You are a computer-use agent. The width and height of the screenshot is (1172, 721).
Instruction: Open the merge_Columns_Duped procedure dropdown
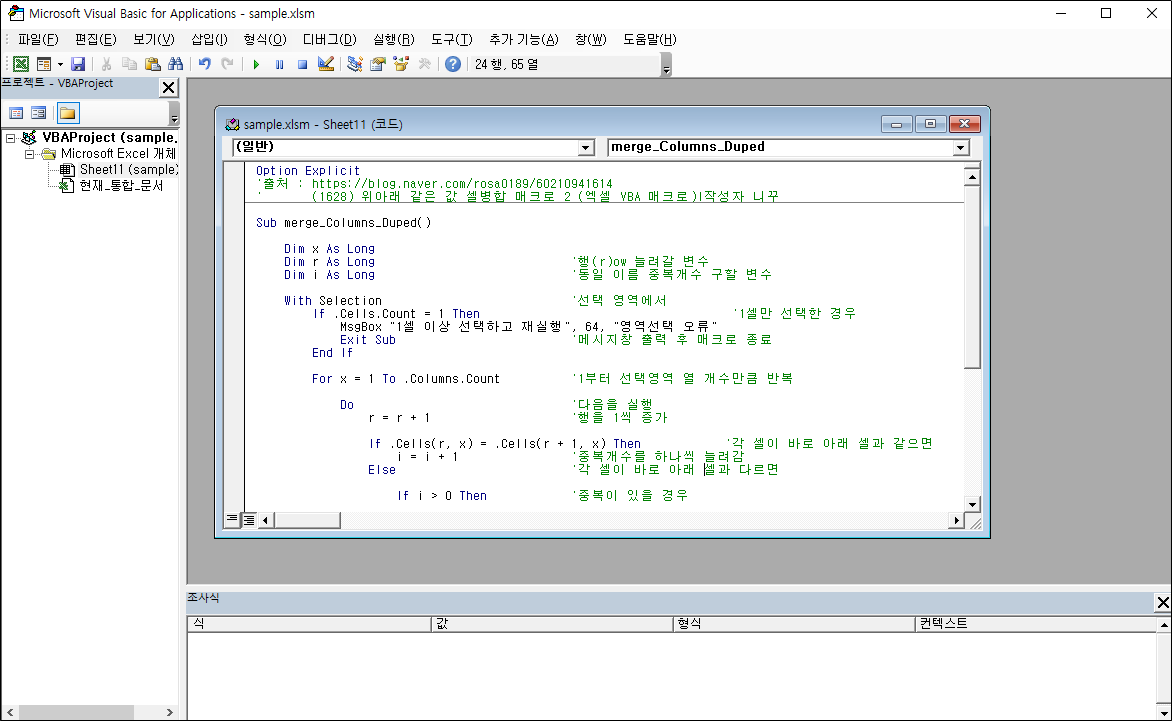pos(961,148)
